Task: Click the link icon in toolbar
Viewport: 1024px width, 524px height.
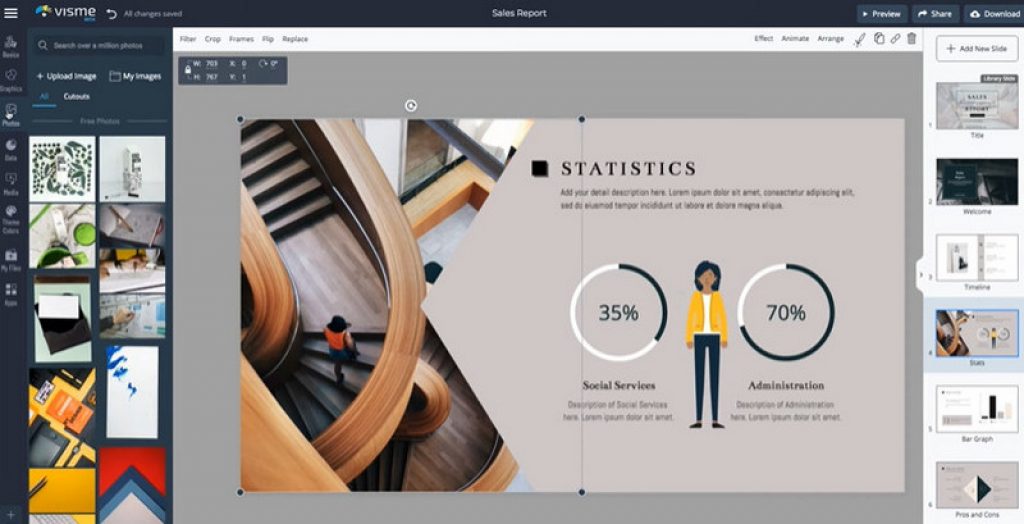Action: 895,38
